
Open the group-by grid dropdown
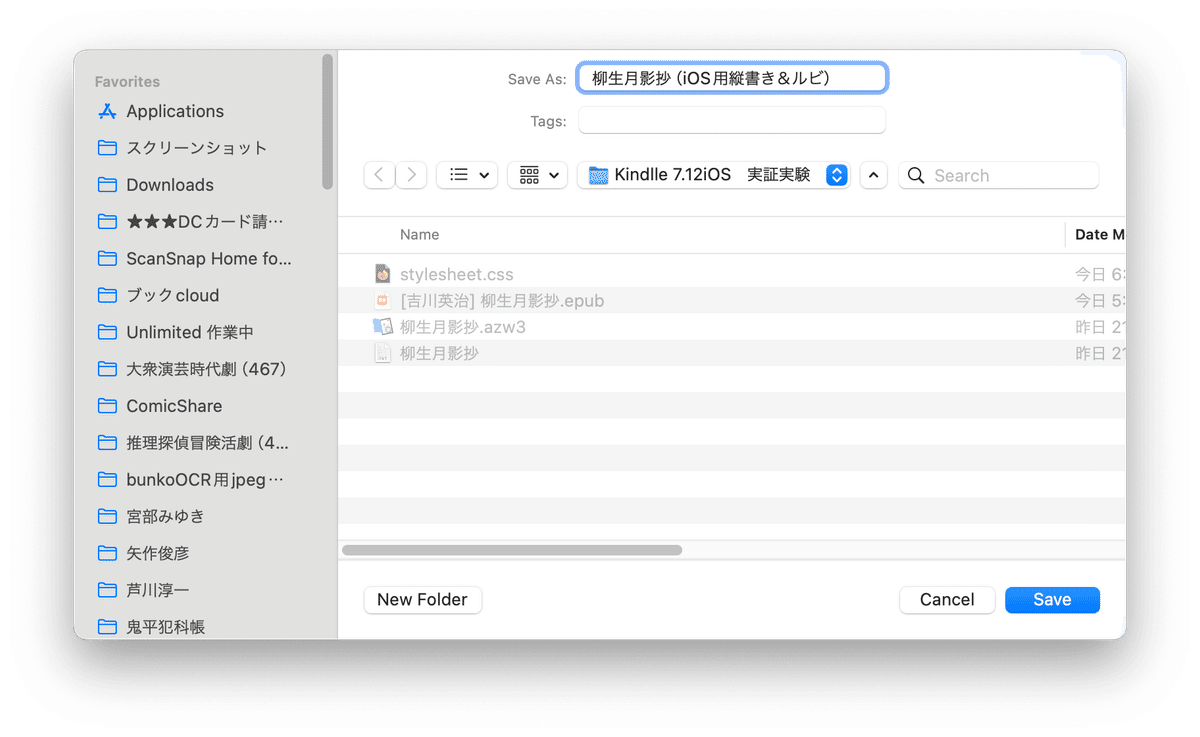(538, 175)
